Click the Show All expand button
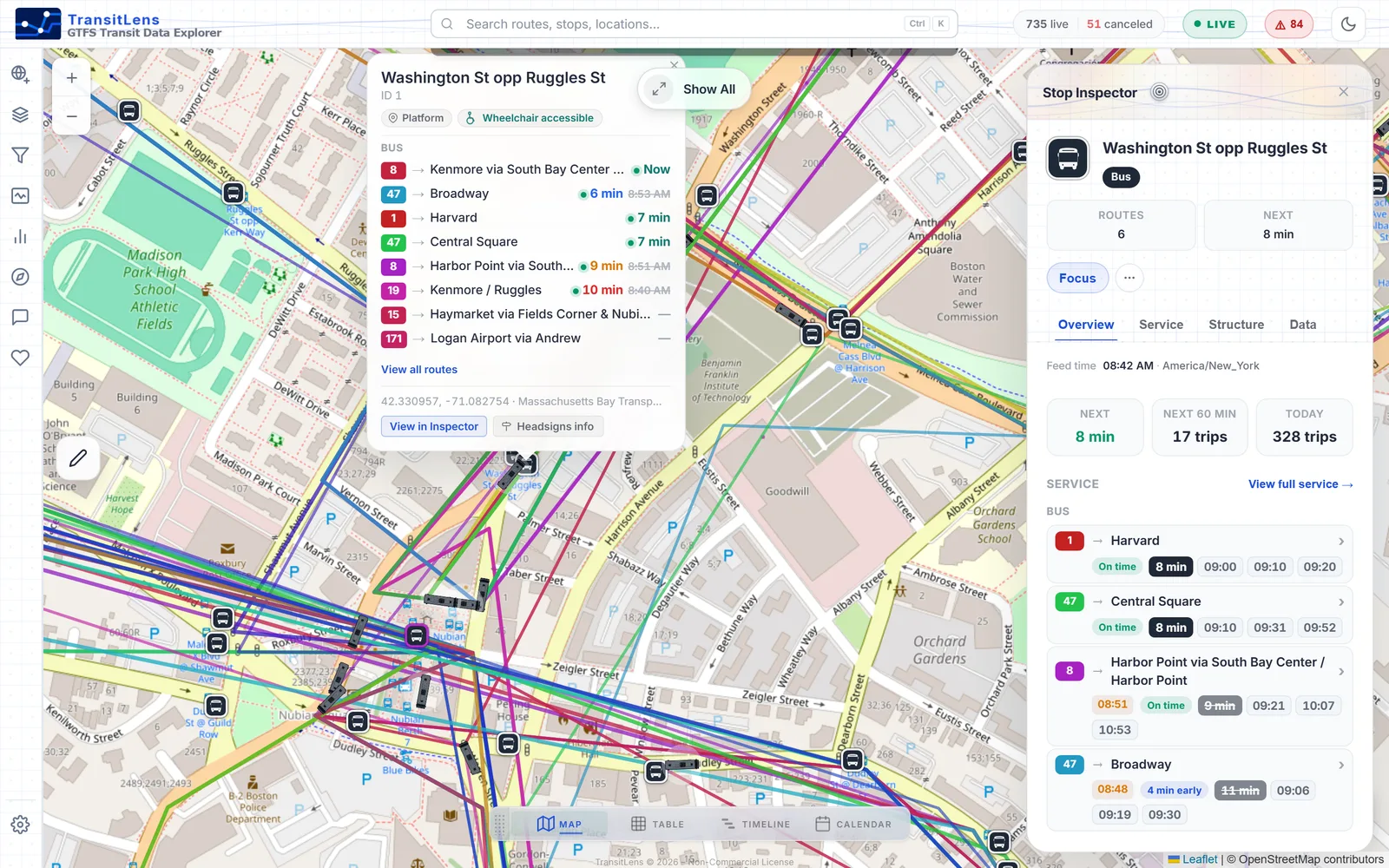Viewport: 1389px width, 868px height. 694,89
